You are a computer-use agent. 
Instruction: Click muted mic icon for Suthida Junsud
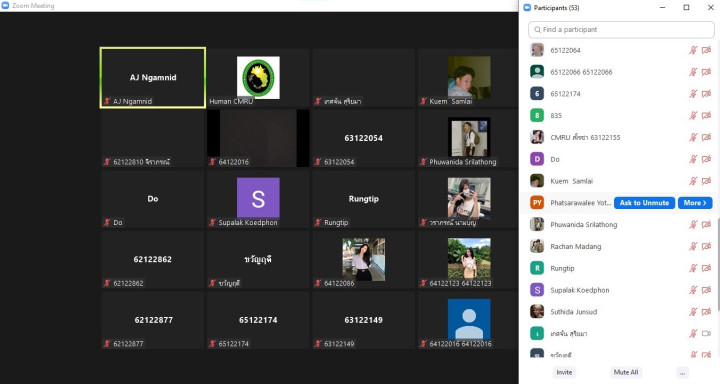pos(693,312)
